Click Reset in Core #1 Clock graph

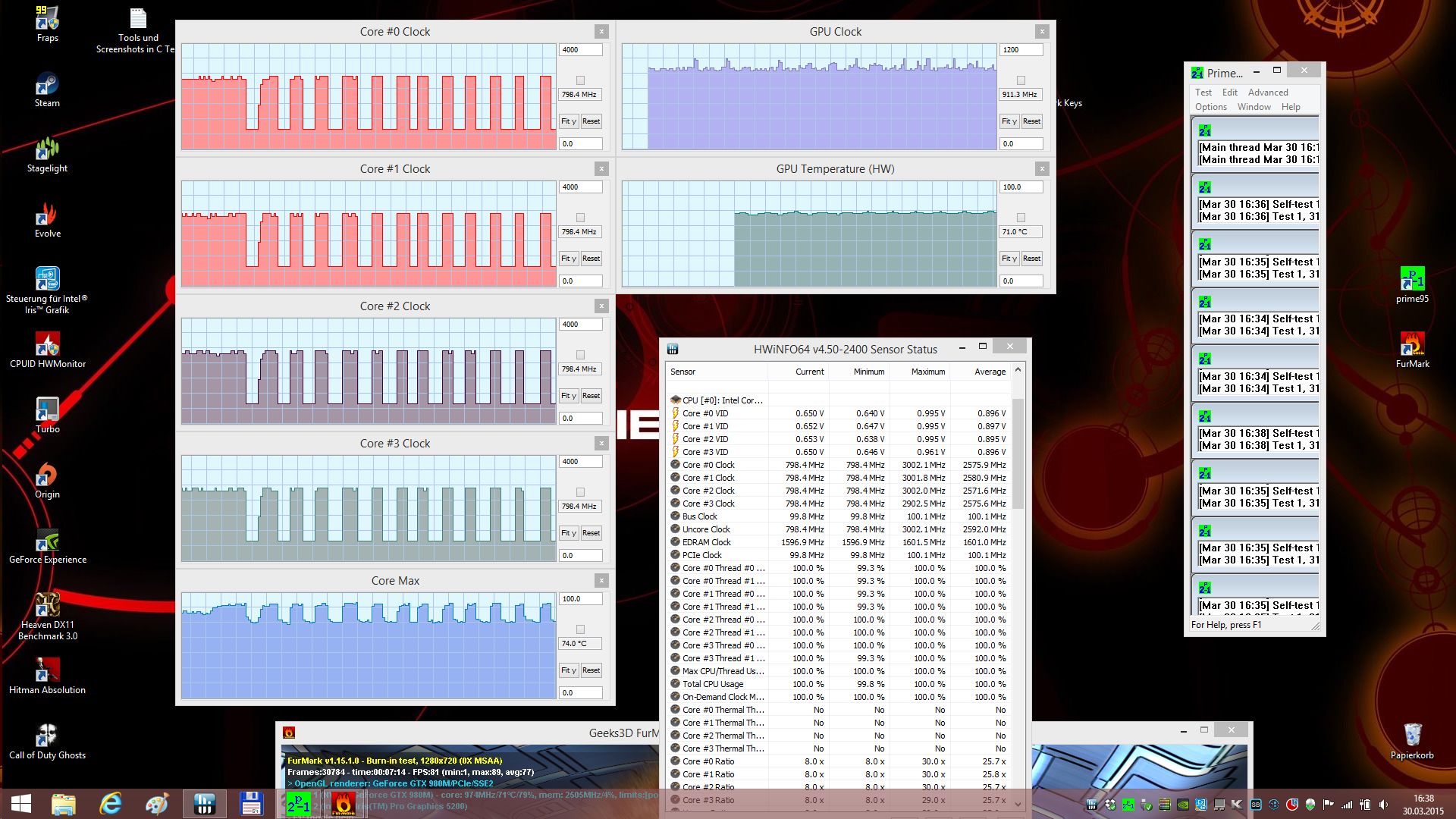click(591, 259)
